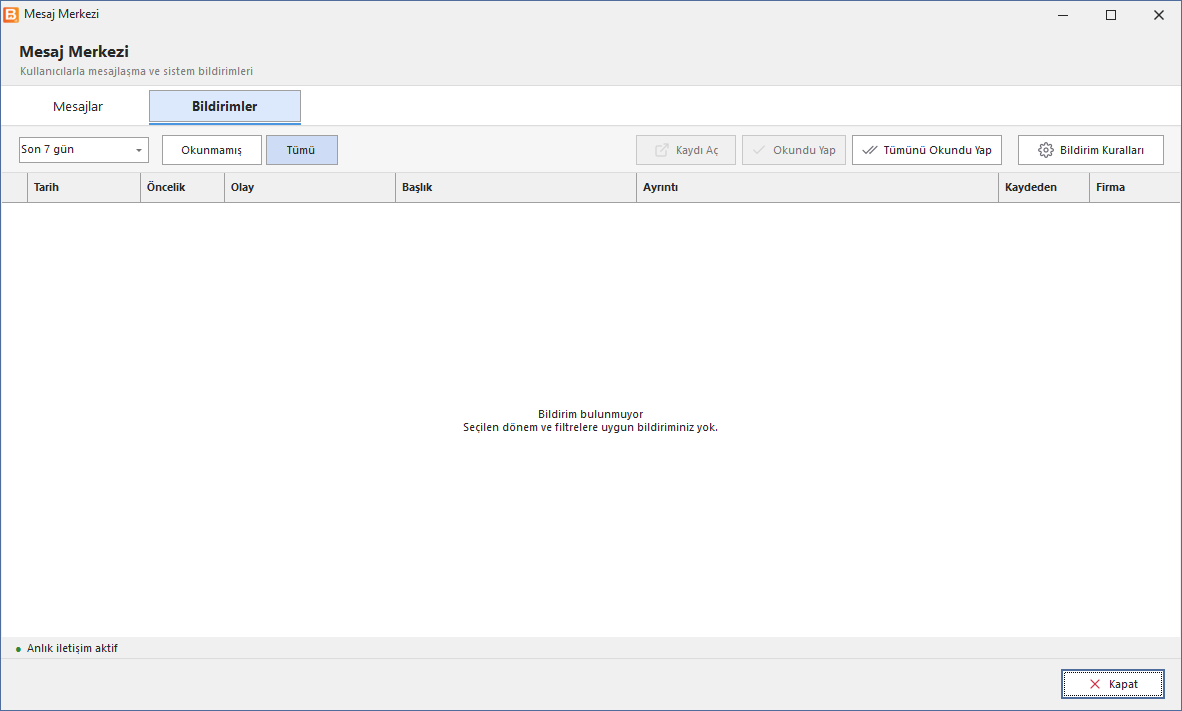Maximize the Mesaj Merkezi window
This screenshot has width=1182, height=711.
click(x=1110, y=15)
